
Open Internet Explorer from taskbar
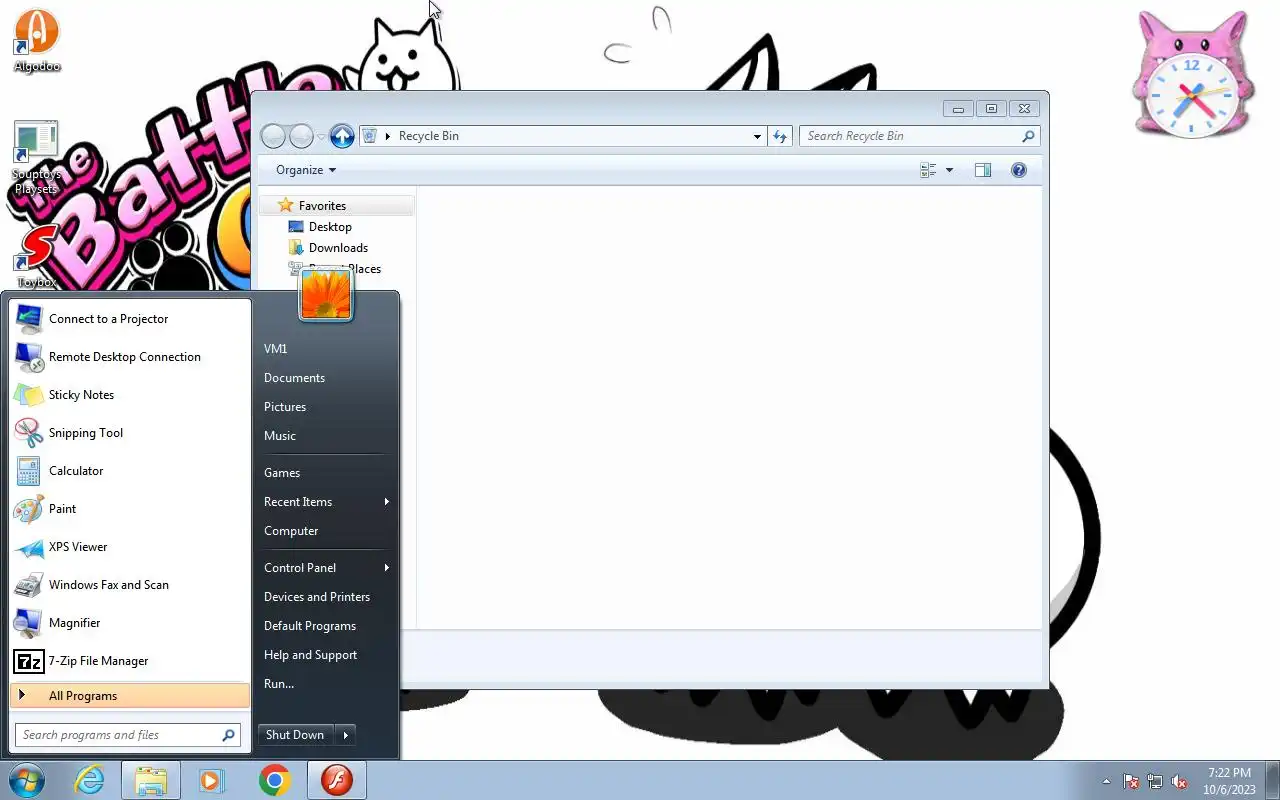[x=90, y=780]
